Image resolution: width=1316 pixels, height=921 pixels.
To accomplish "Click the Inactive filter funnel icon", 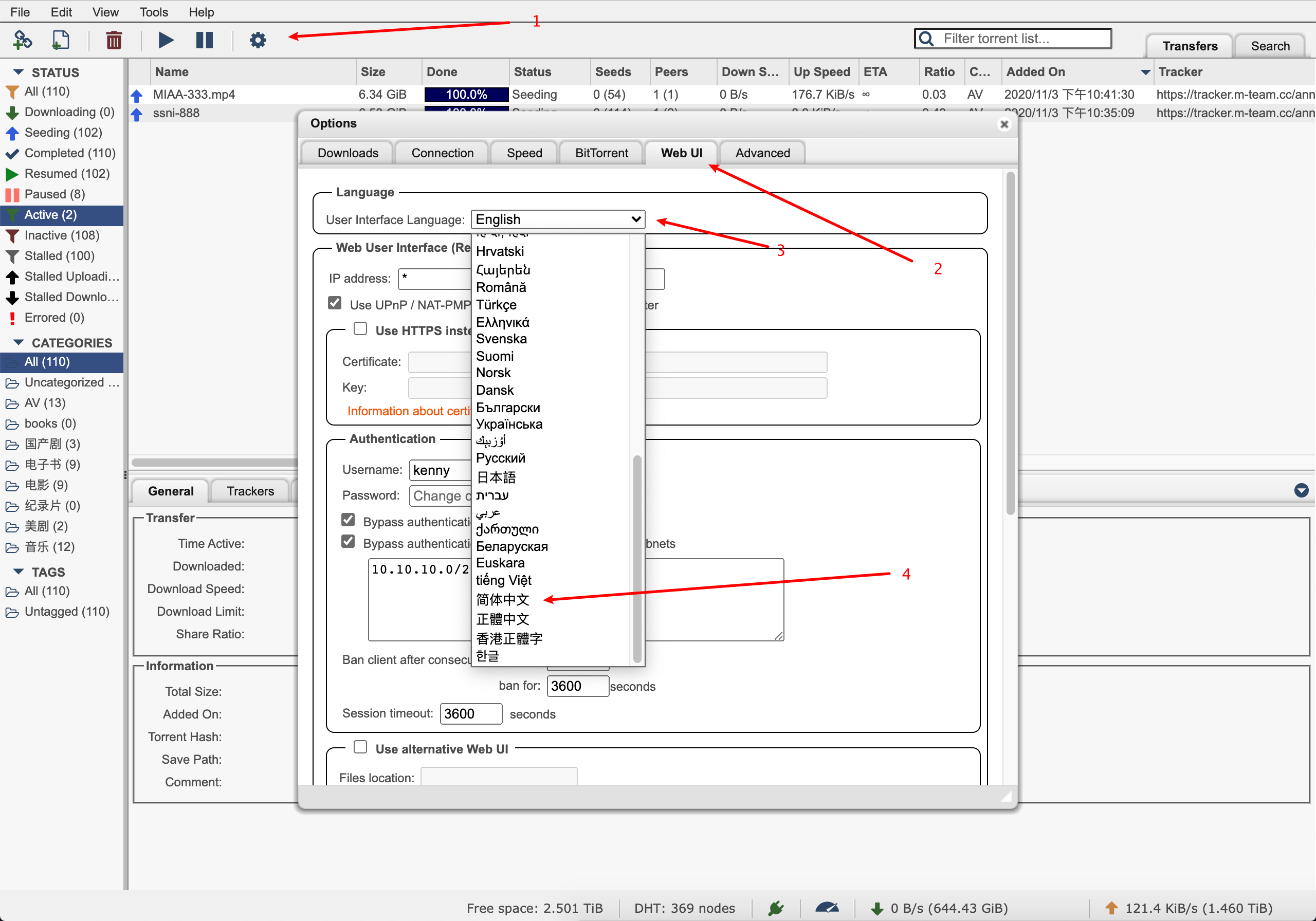I will tap(12, 235).
